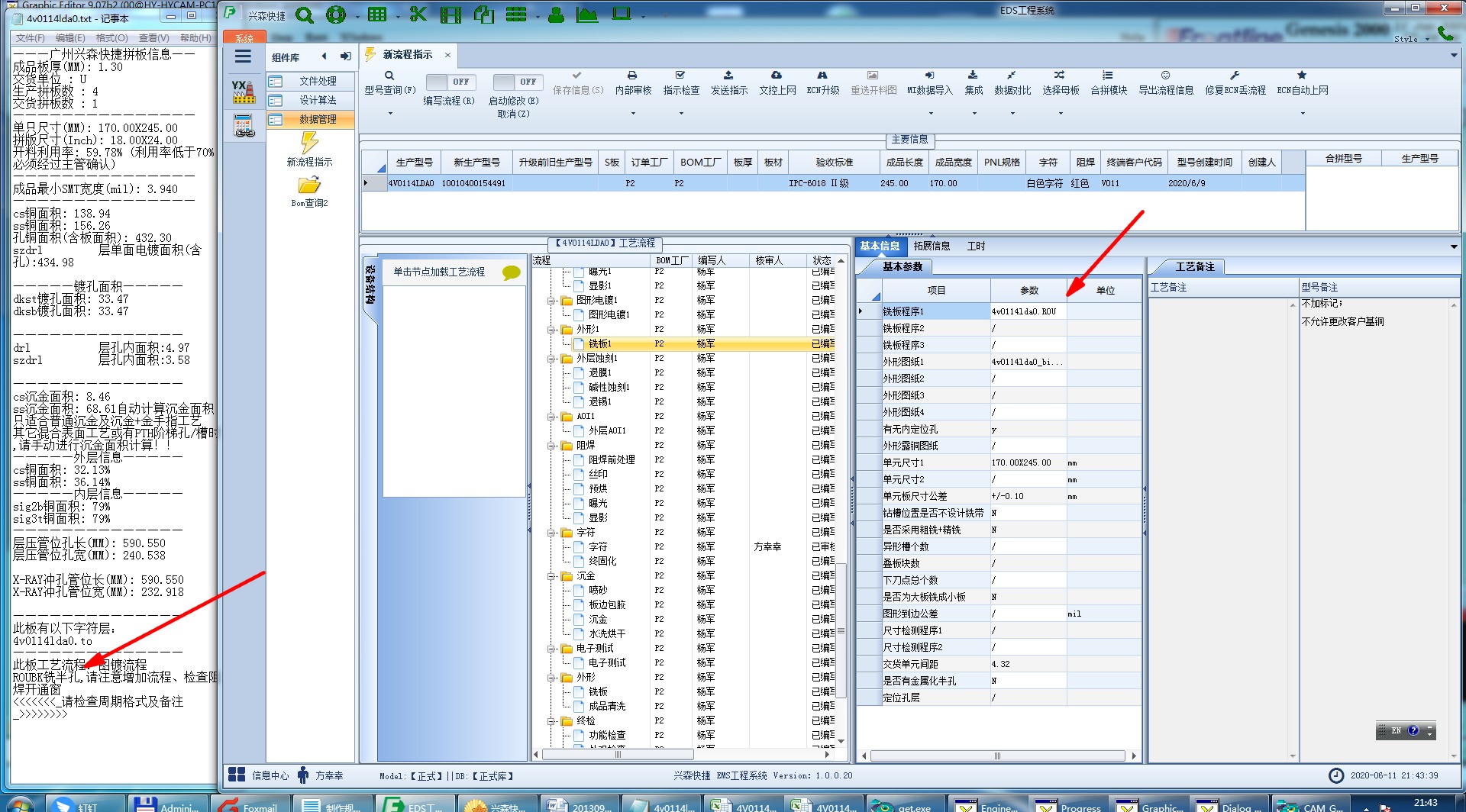Click the green lifebuoy help icon
This screenshot has width=1466, height=812.
tap(335, 14)
